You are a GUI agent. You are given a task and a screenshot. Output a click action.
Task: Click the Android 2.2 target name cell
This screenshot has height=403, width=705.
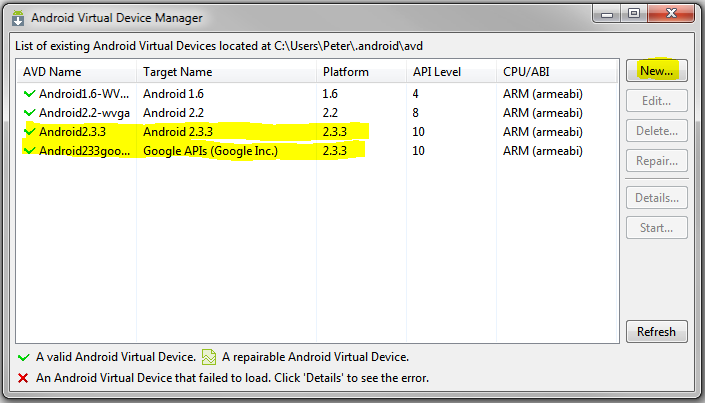point(173,112)
